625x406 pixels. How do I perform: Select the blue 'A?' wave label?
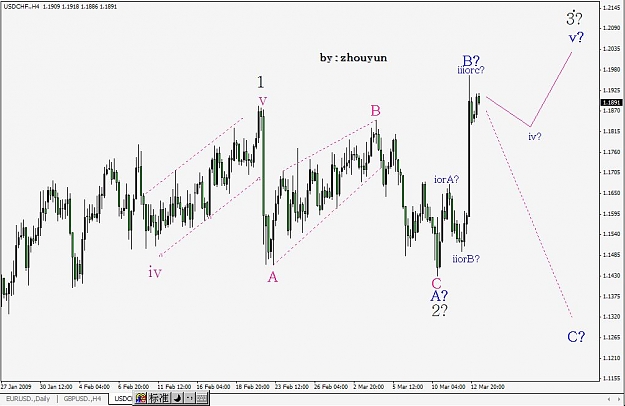[439, 296]
